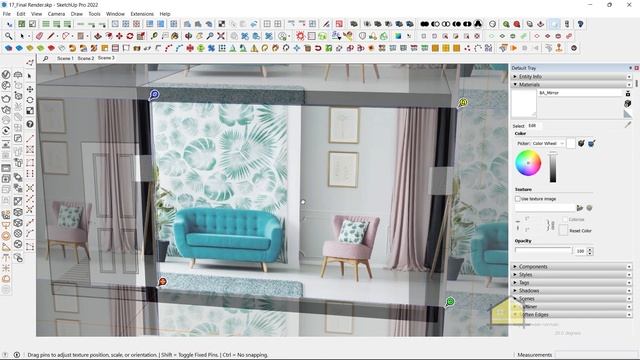Switch to the Scene 1 tab

pos(65,58)
